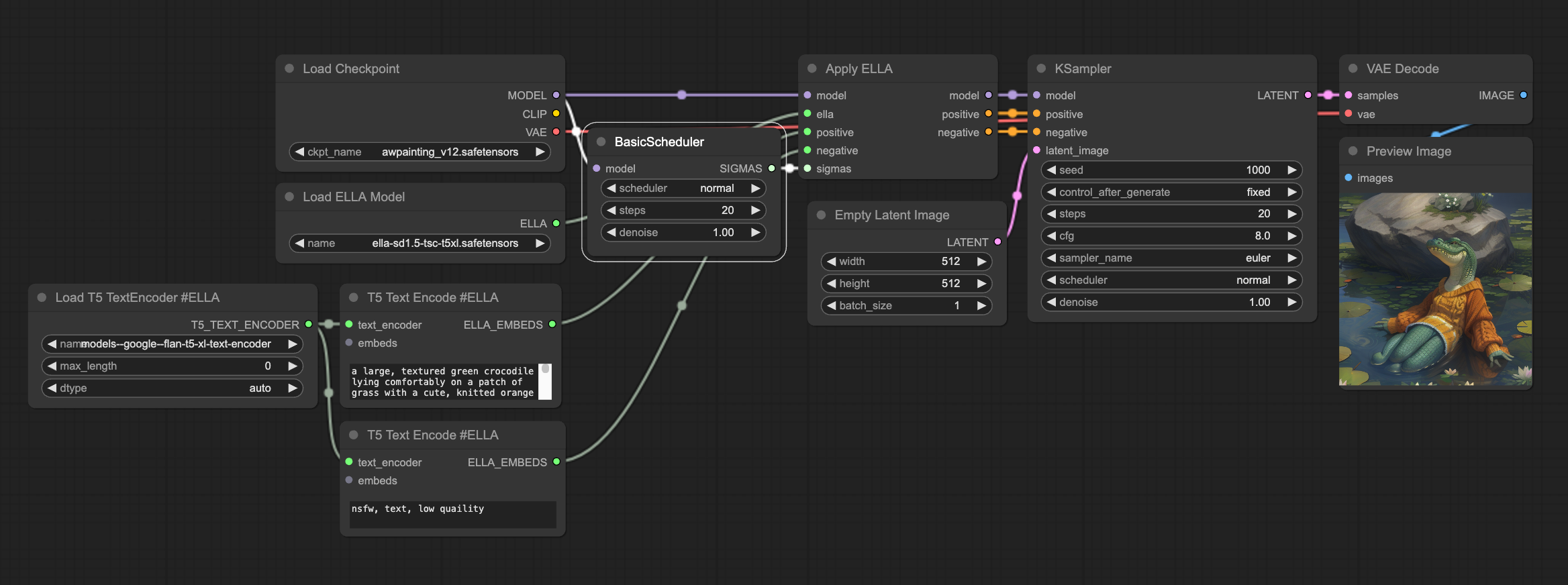Increase Empty Latent Image width with right arrow
The height and width of the screenshot is (585, 1568).
point(981,261)
